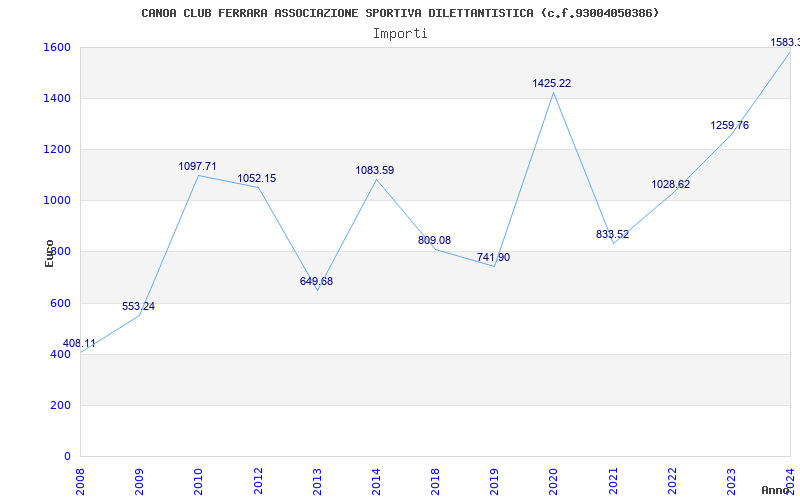Select the 408.11 data label
Viewport: 800px width, 500px height.
pos(79,343)
